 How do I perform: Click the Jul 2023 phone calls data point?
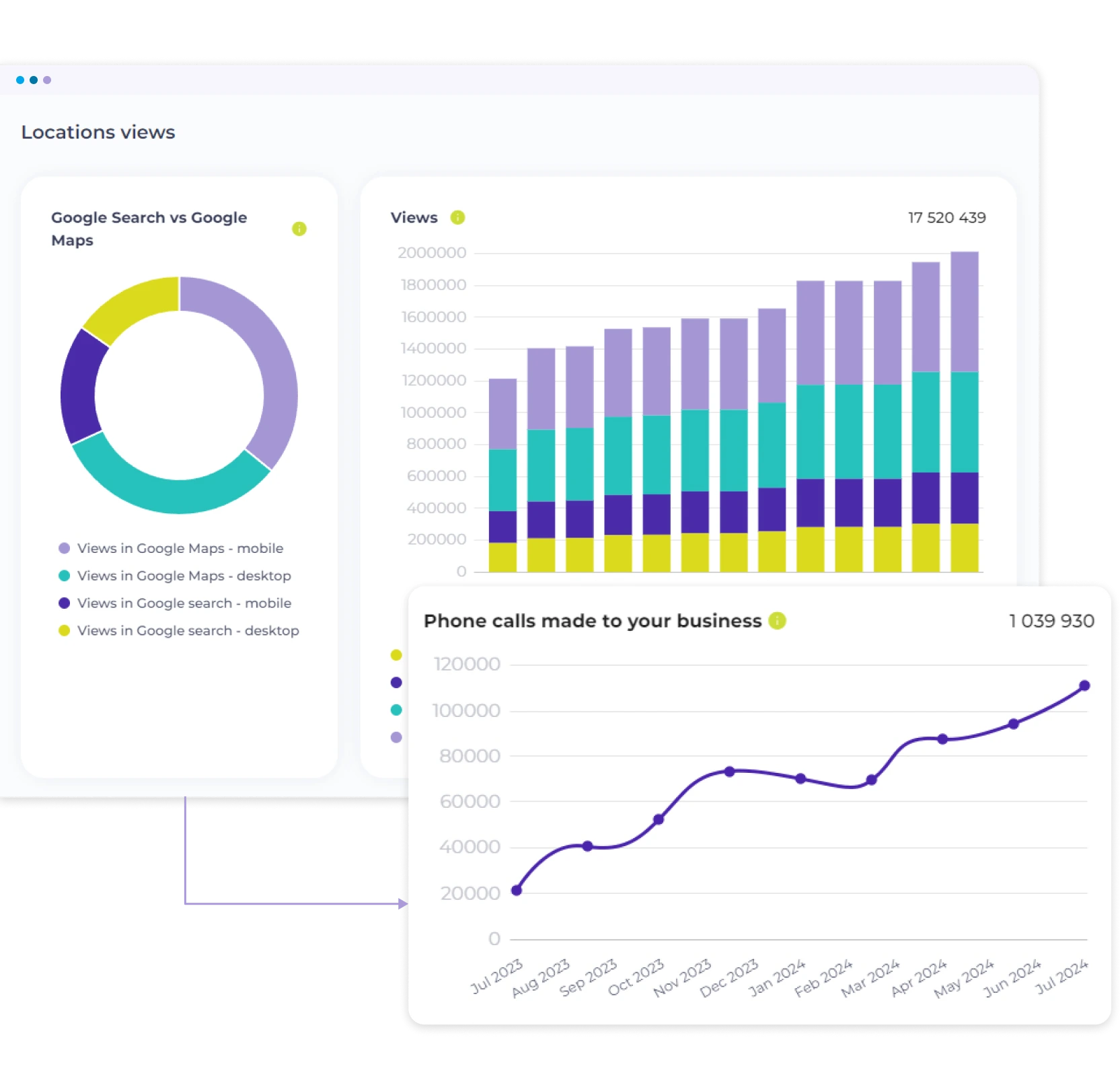click(x=517, y=891)
